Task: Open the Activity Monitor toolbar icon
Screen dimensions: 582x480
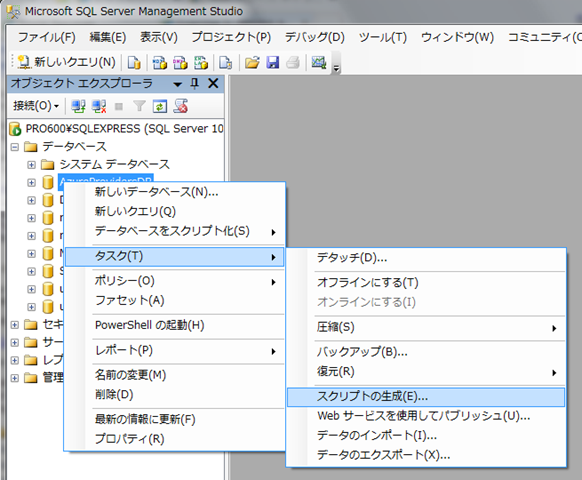Action: pos(319,63)
